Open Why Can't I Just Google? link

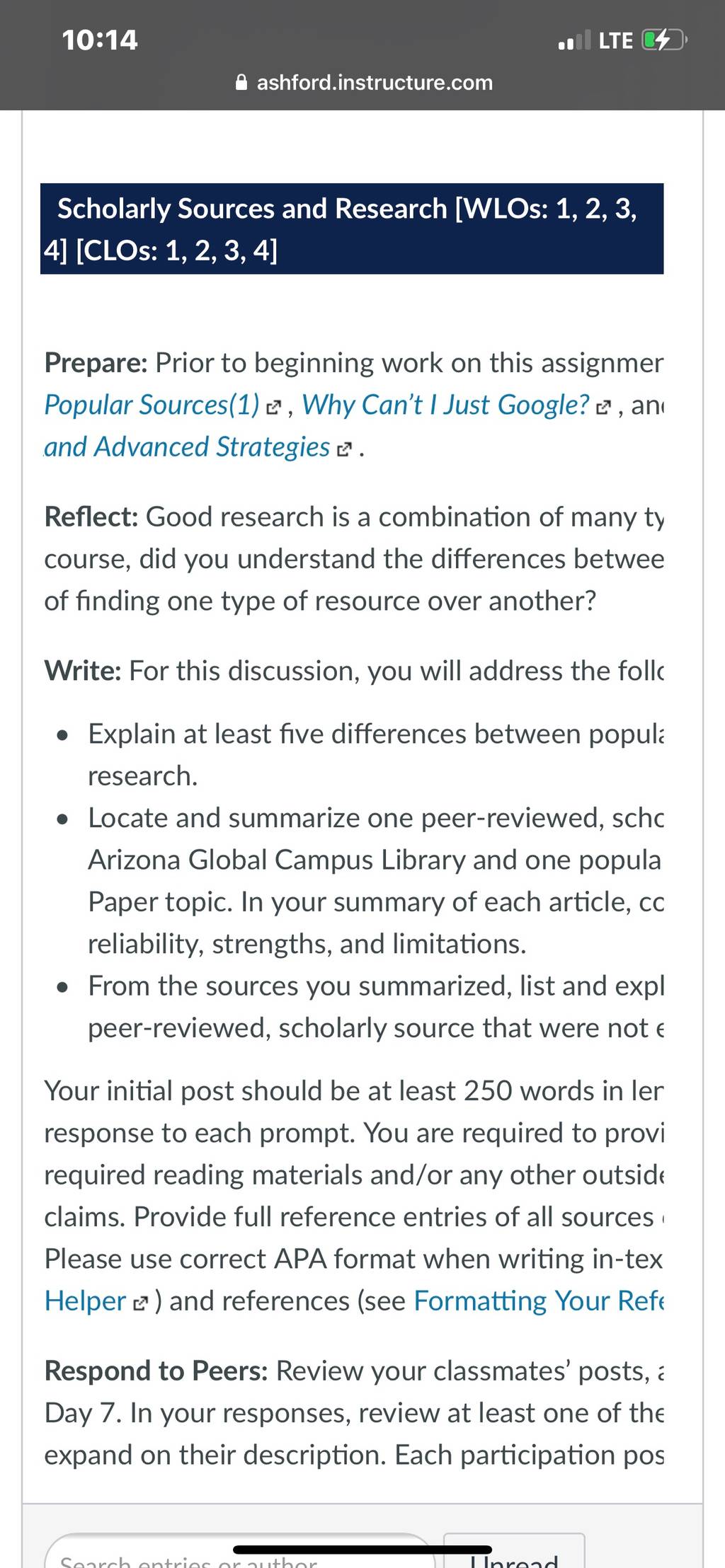tap(445, 405)
